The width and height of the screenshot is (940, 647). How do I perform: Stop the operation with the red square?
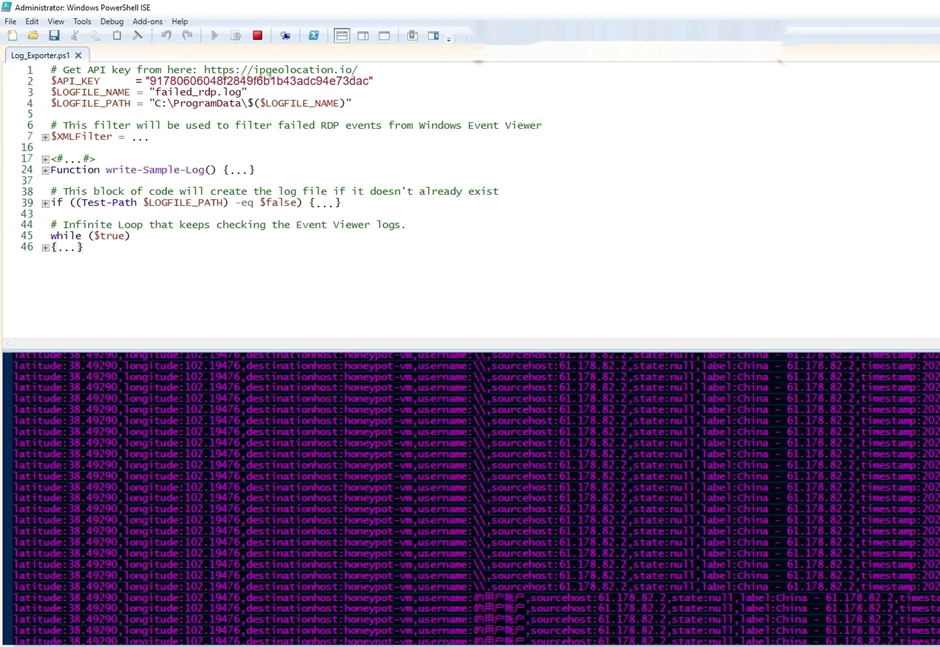pos(257,35)
